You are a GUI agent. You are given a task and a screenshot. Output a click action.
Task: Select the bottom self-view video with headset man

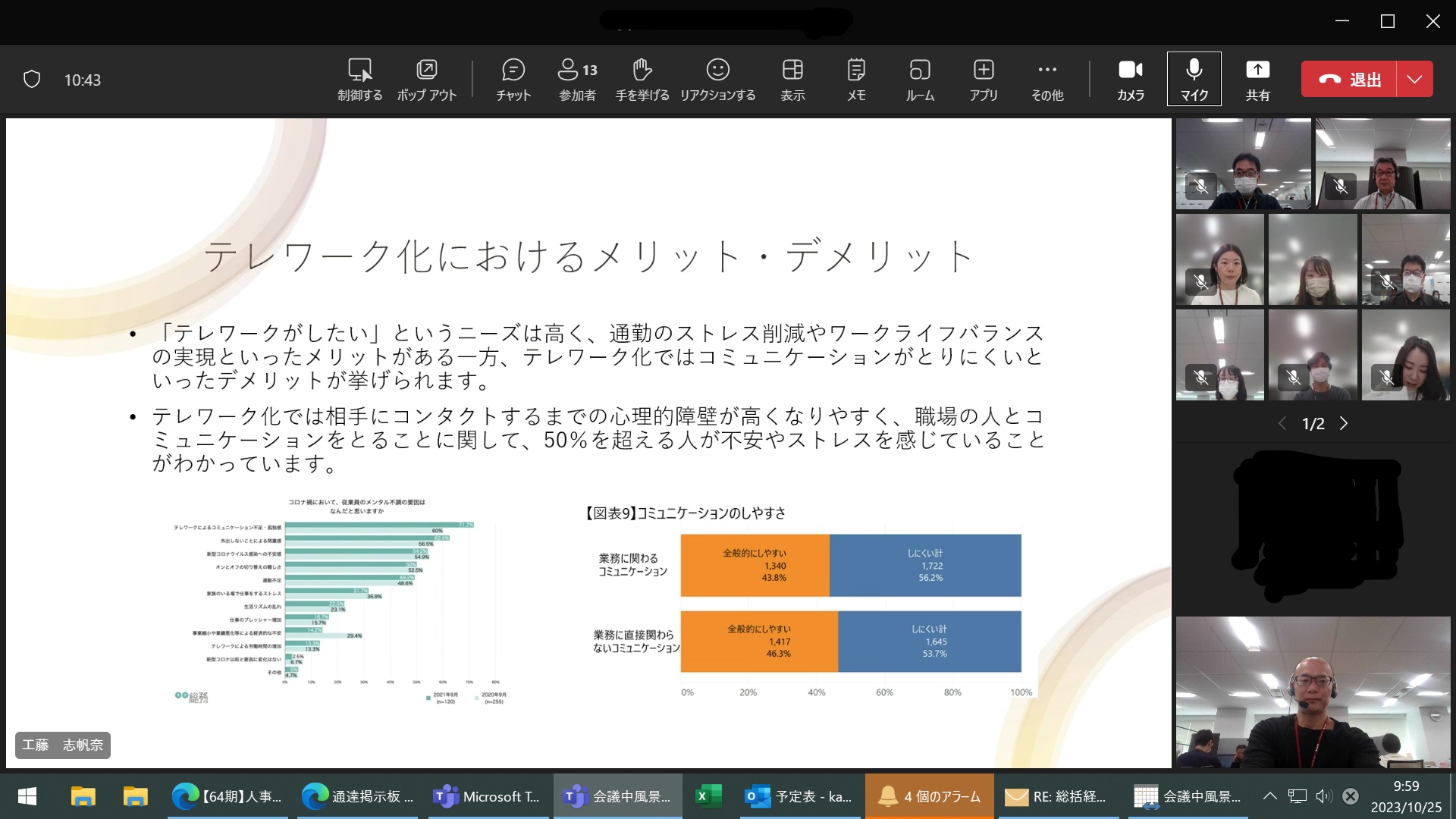(1313, 692)
